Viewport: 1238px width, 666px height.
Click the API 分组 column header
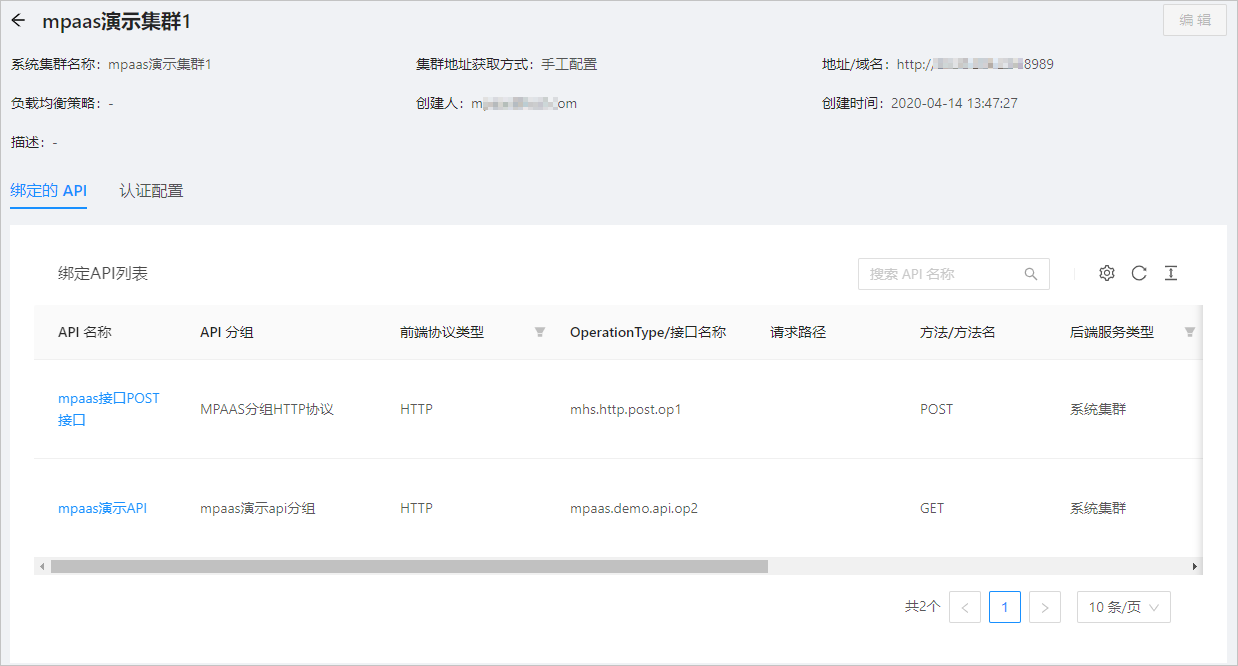tap(227, 332)
